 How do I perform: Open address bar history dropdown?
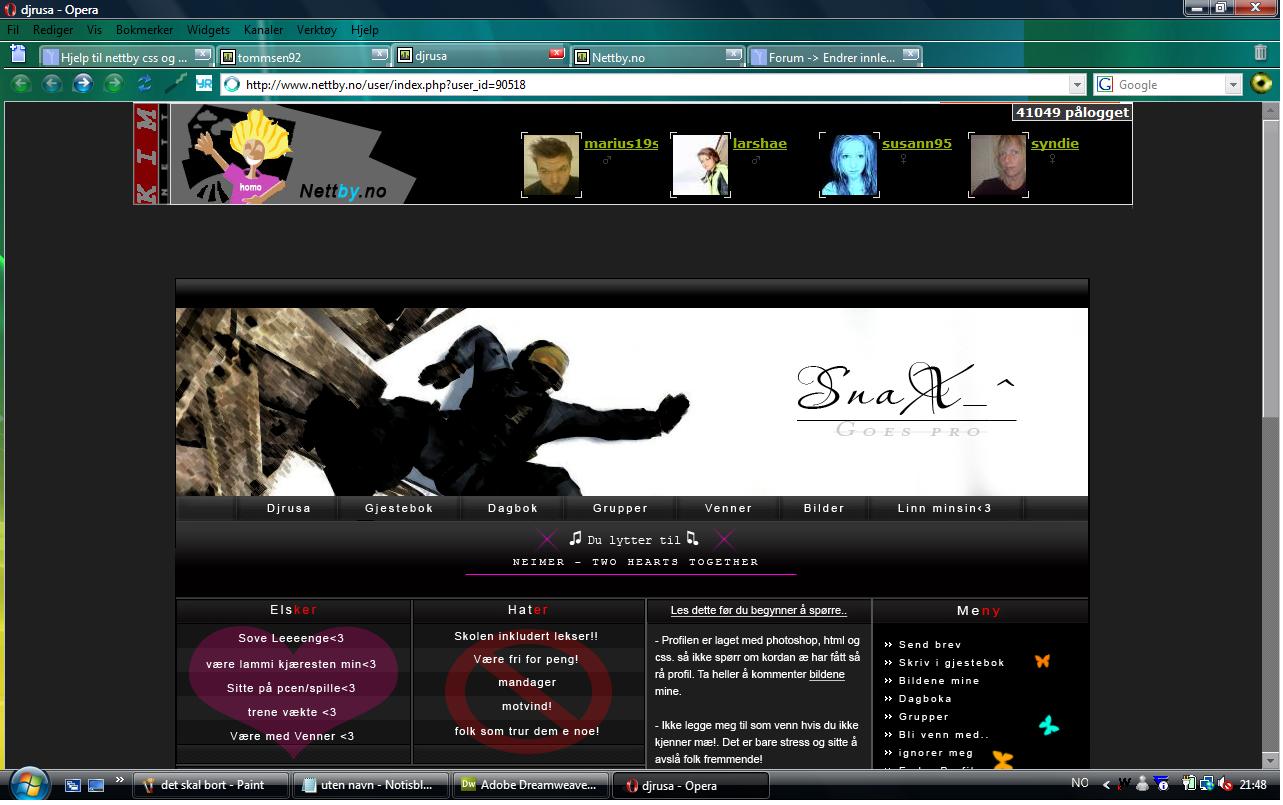point(1077,85)
